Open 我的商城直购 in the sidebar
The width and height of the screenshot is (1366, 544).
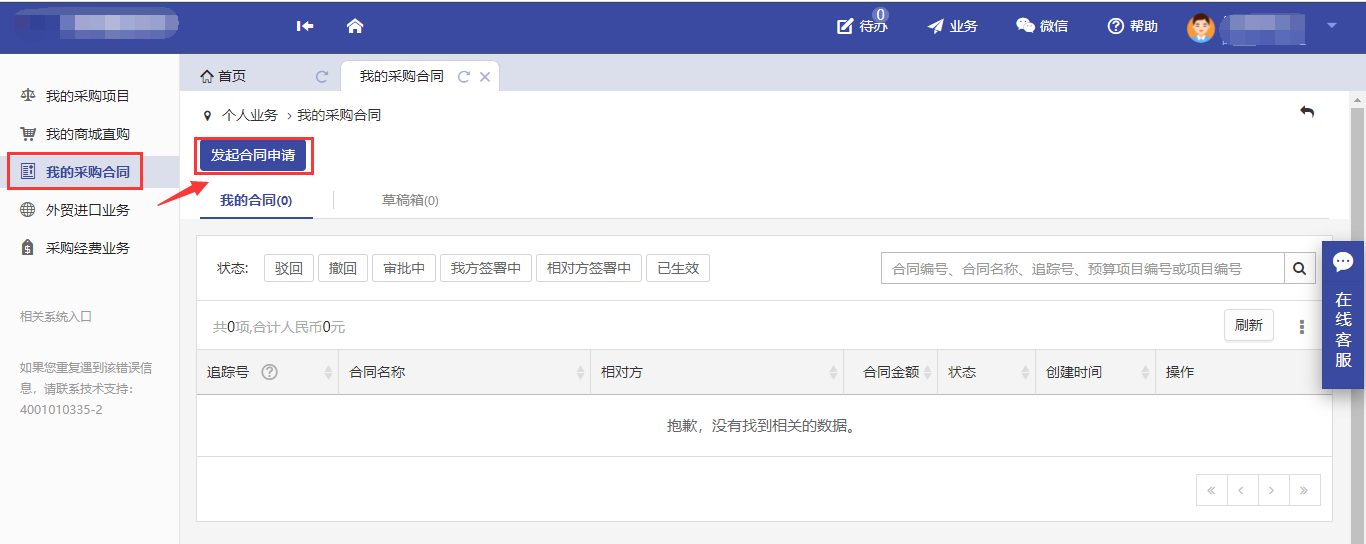click(x=87, y=134)
